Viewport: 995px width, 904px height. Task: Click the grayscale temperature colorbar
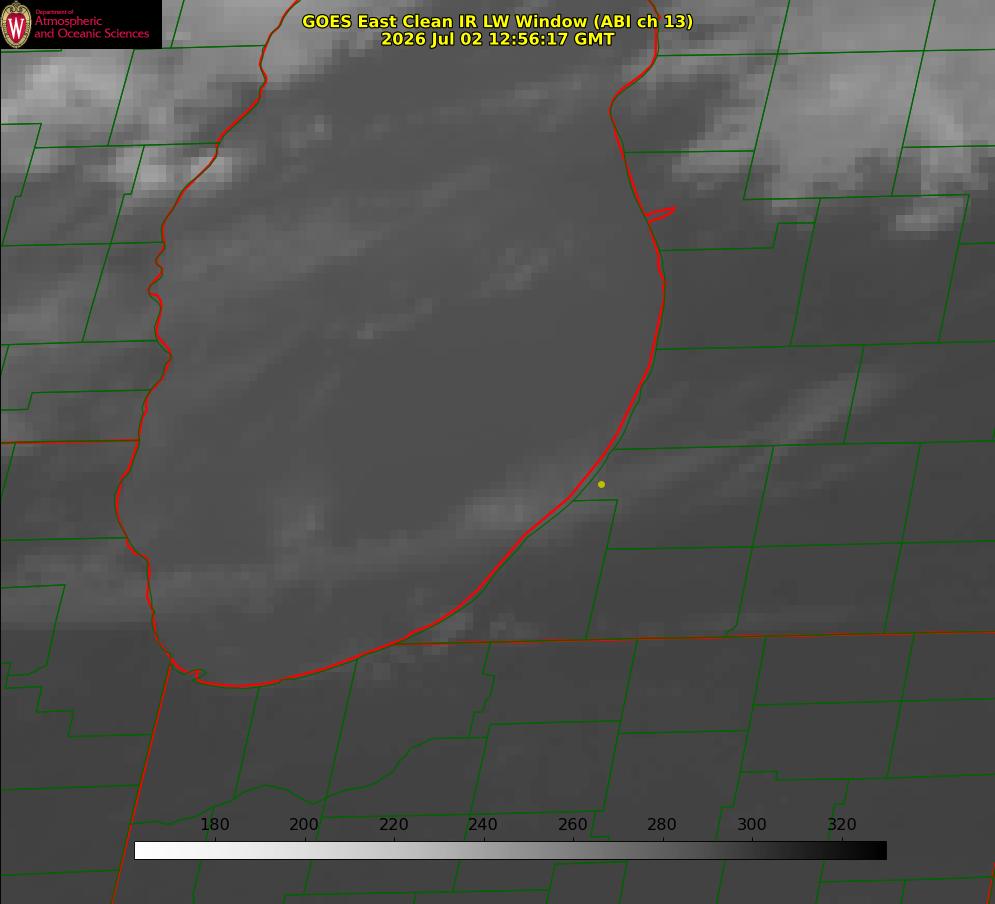pos(510,850)
